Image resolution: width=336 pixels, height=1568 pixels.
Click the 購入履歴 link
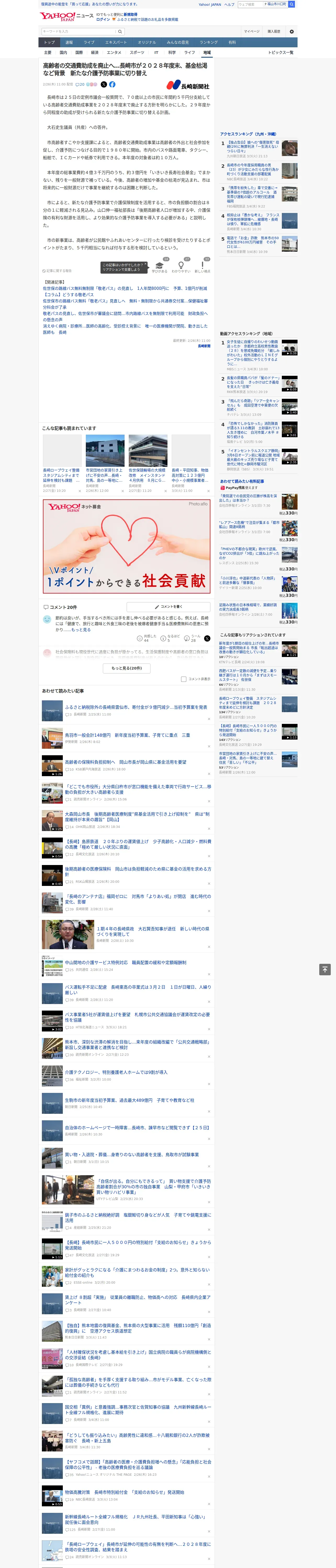[x=274, y=31]
